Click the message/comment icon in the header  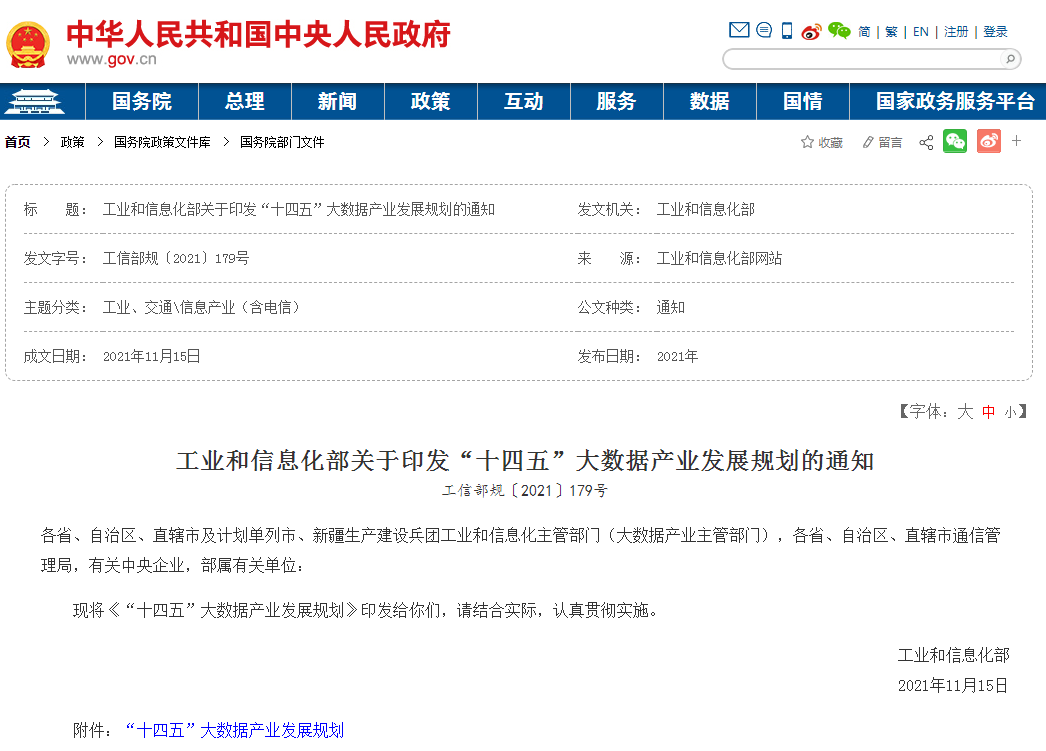pyautogui.click(x=763, y=30)
